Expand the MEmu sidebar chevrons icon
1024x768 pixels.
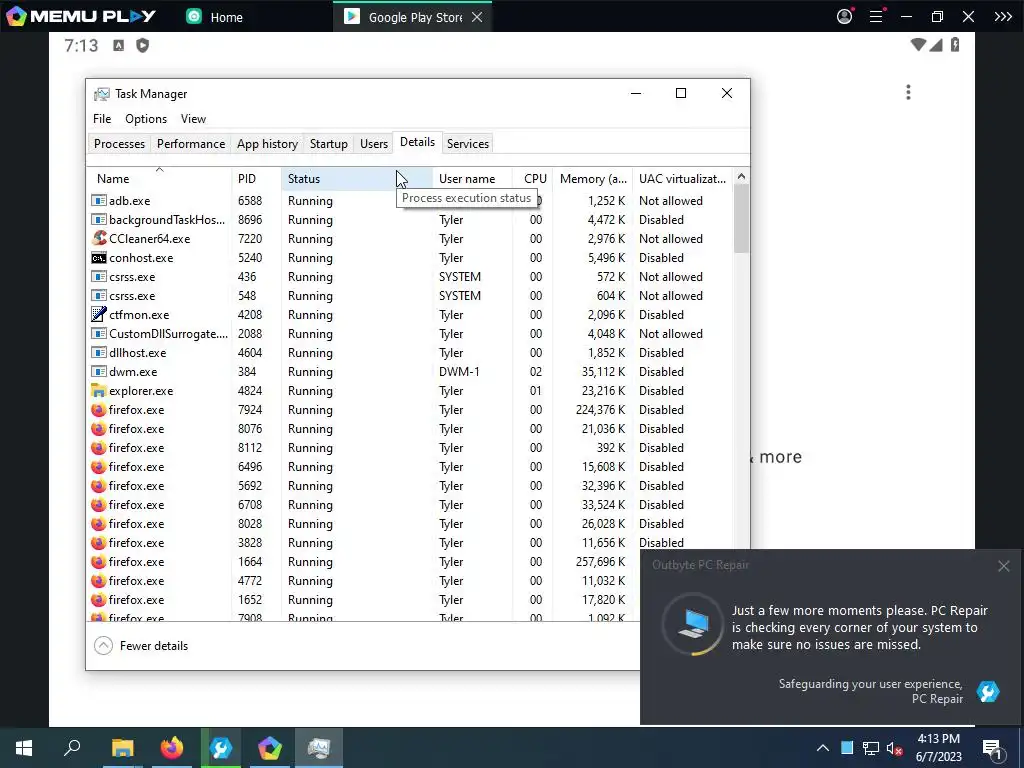click(x=1002, y=16)
